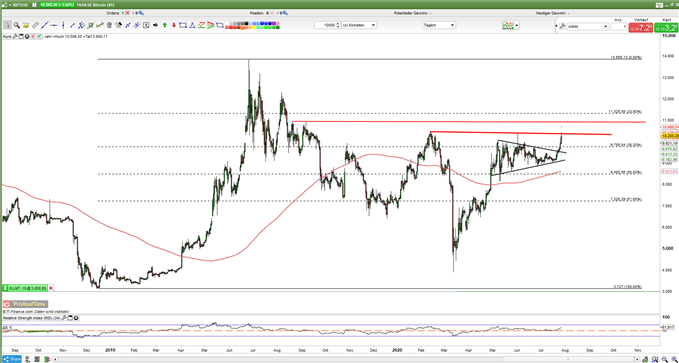The height and width of the screenshot is (363, 679).
Task: Add a green up arrow marker
Action: 165,25
